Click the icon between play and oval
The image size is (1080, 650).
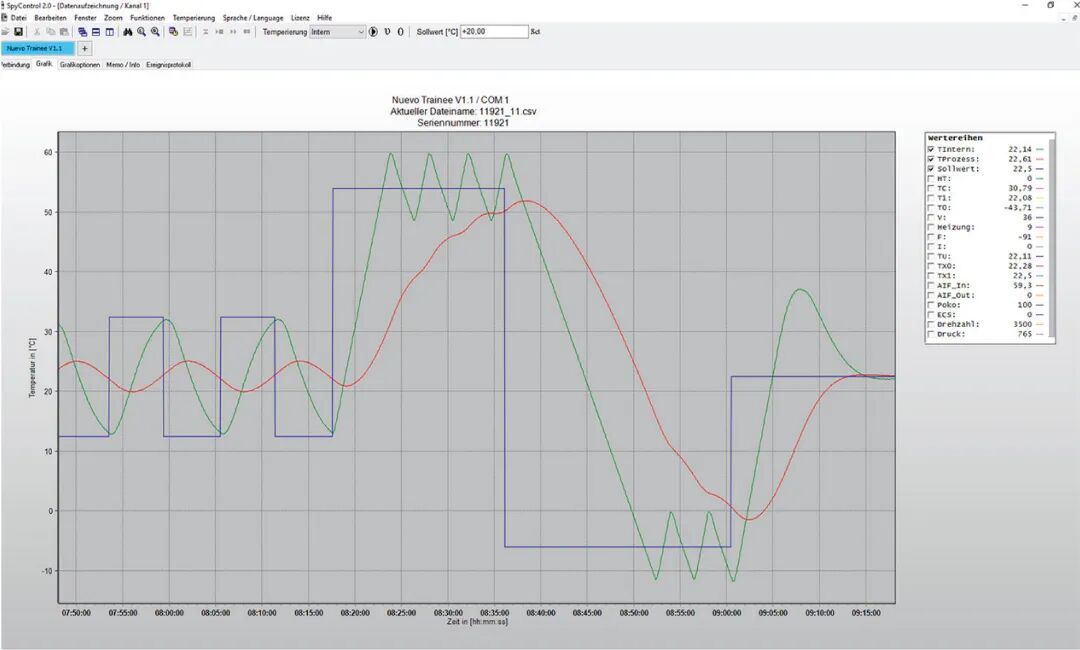(387, 32)
